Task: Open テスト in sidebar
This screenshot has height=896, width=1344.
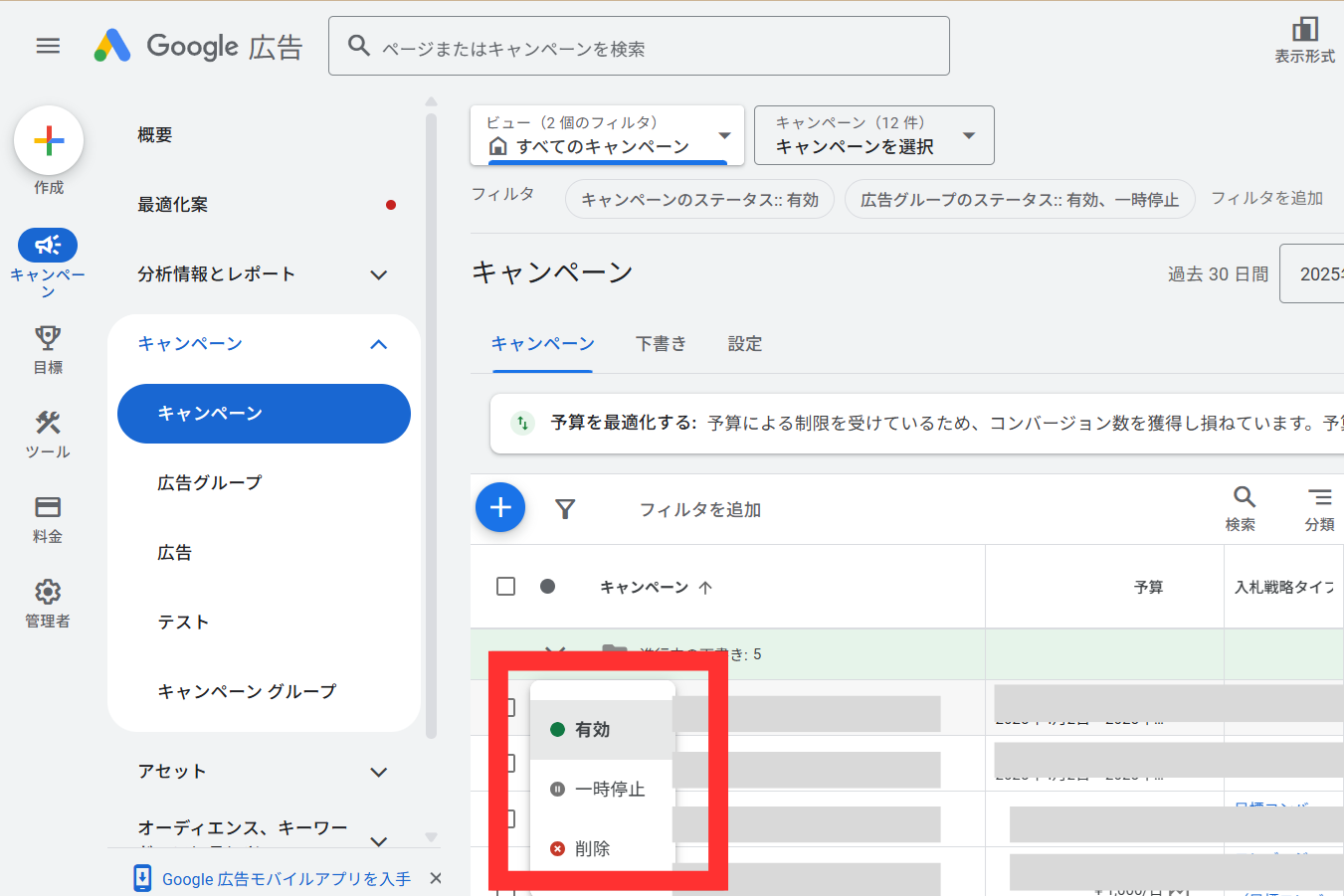Action: 183,623
